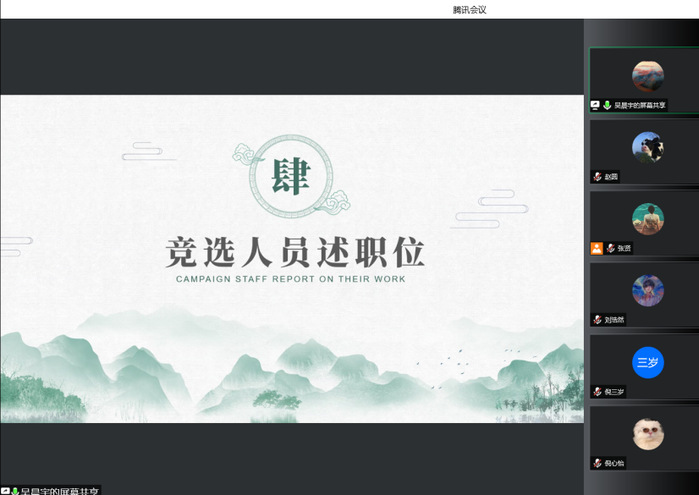Click the orange host badge beside 张贤
This screenshot has height=495, width=699.
[596, 248]
